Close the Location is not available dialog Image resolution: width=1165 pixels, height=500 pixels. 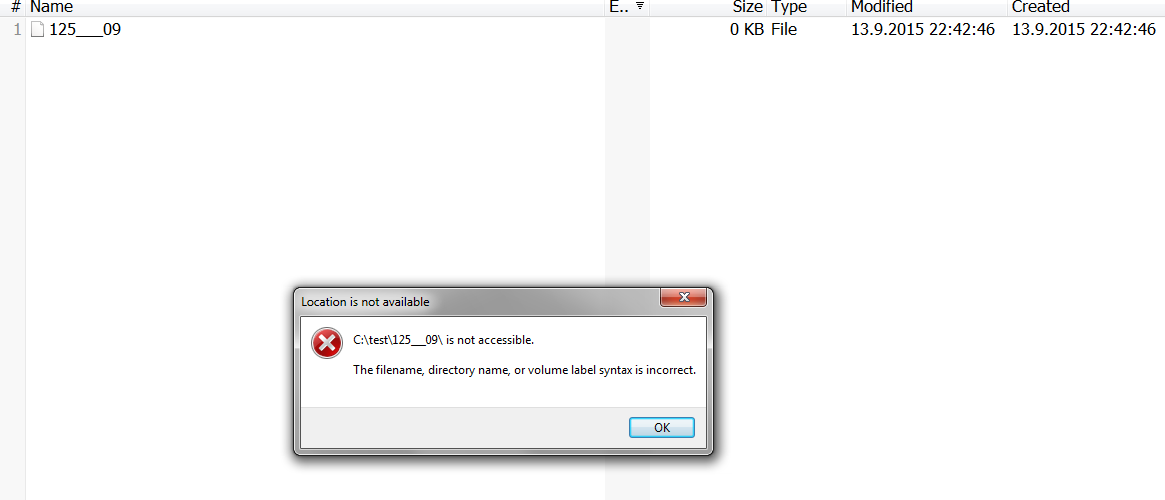(x=684, y=297)
